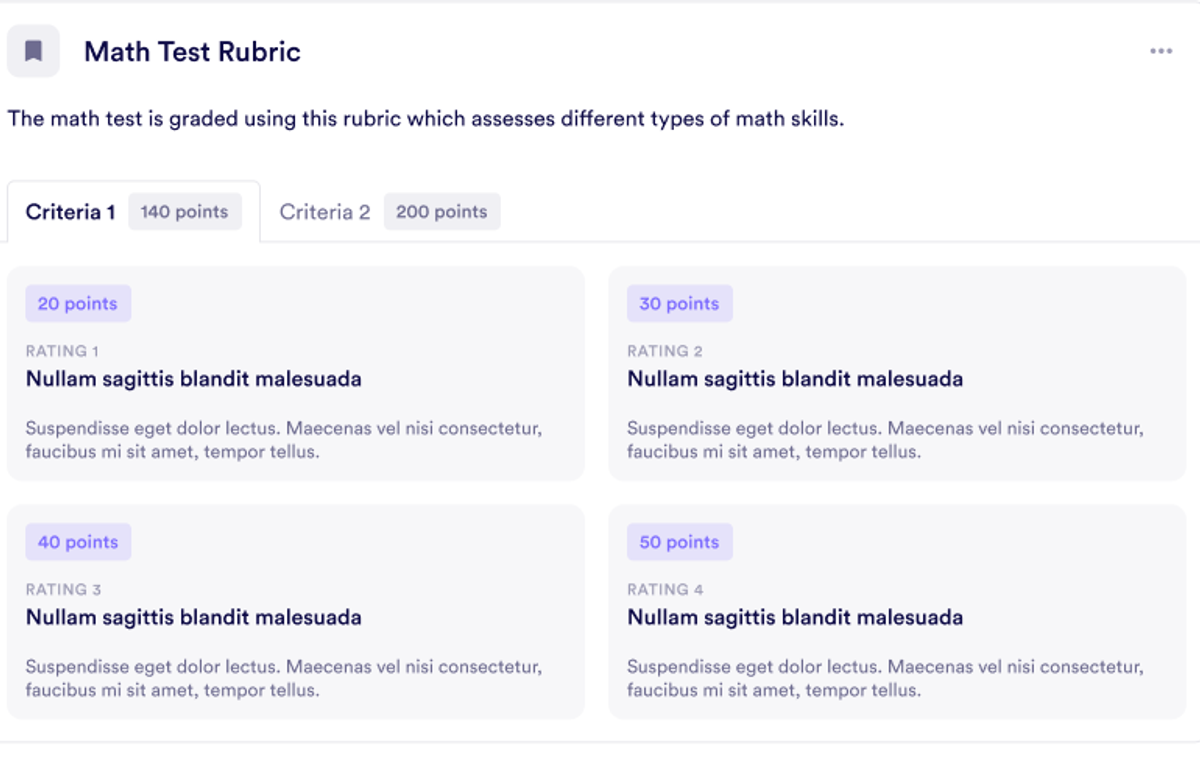
Task: Click the Rating 2 description text
Action: [x=886, y=440]
